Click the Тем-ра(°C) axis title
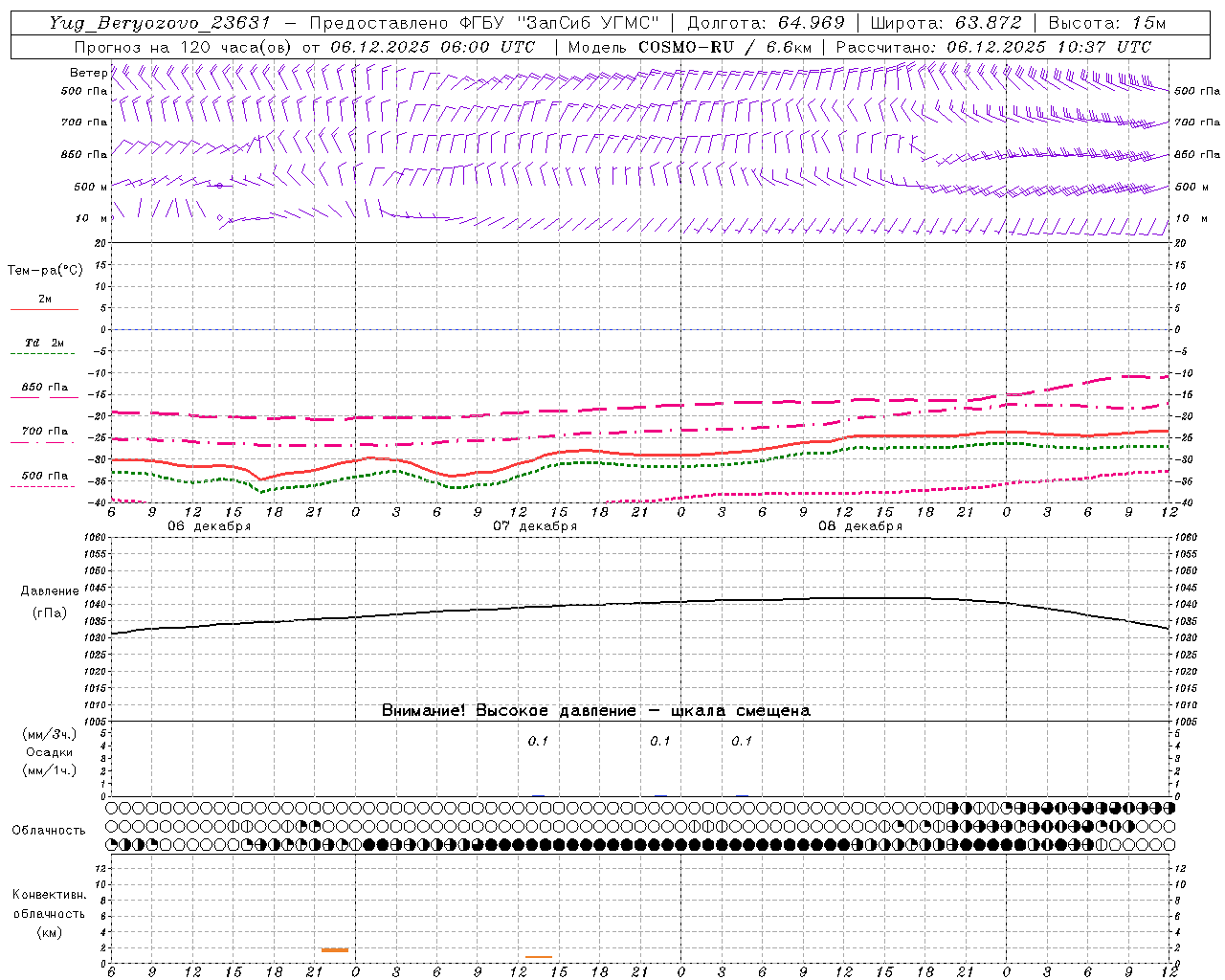The height and width of the screenshot is (980, 1225). [x=45, y=271]
